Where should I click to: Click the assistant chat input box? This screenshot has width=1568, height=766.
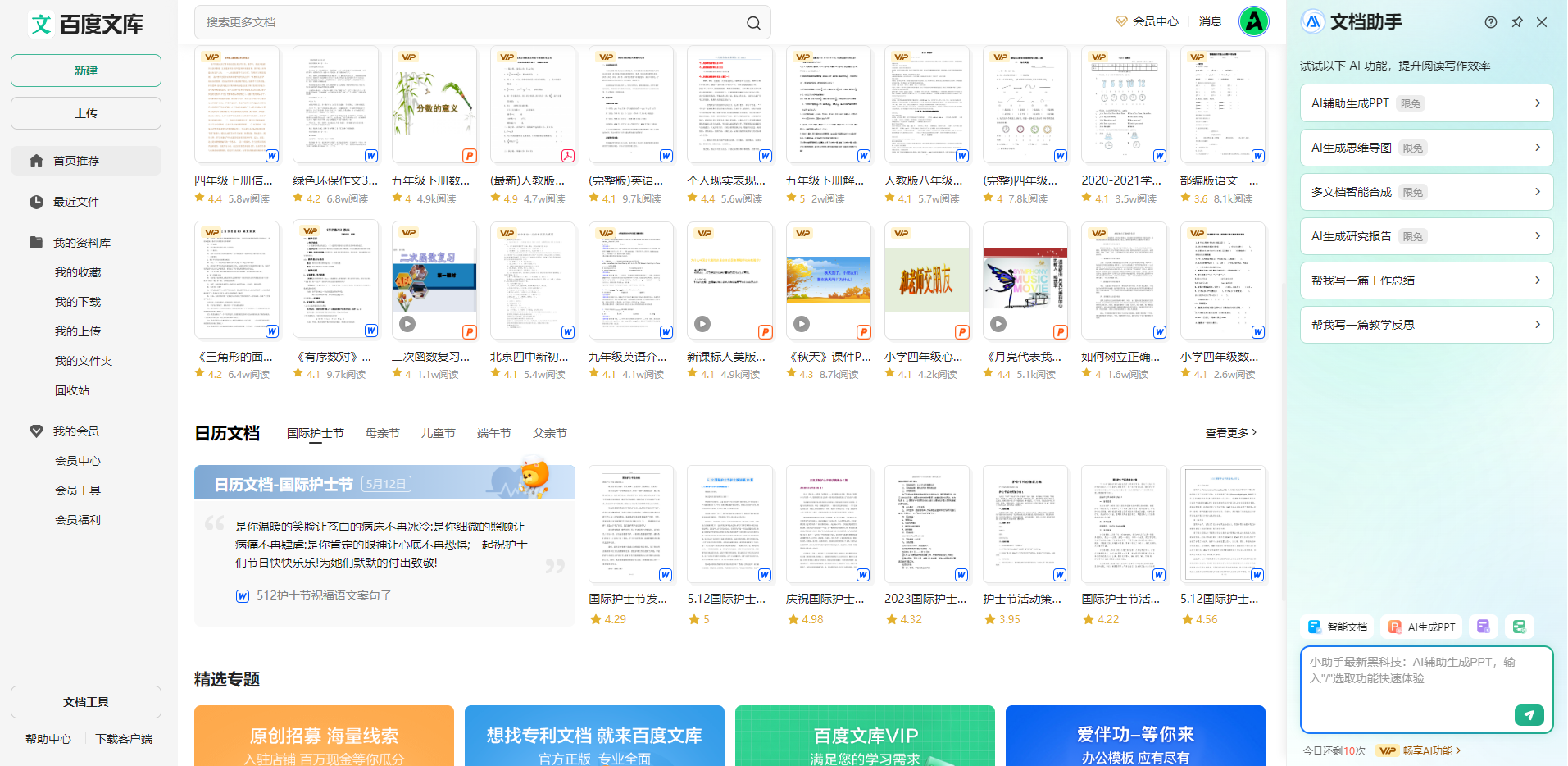(1426, 689)
